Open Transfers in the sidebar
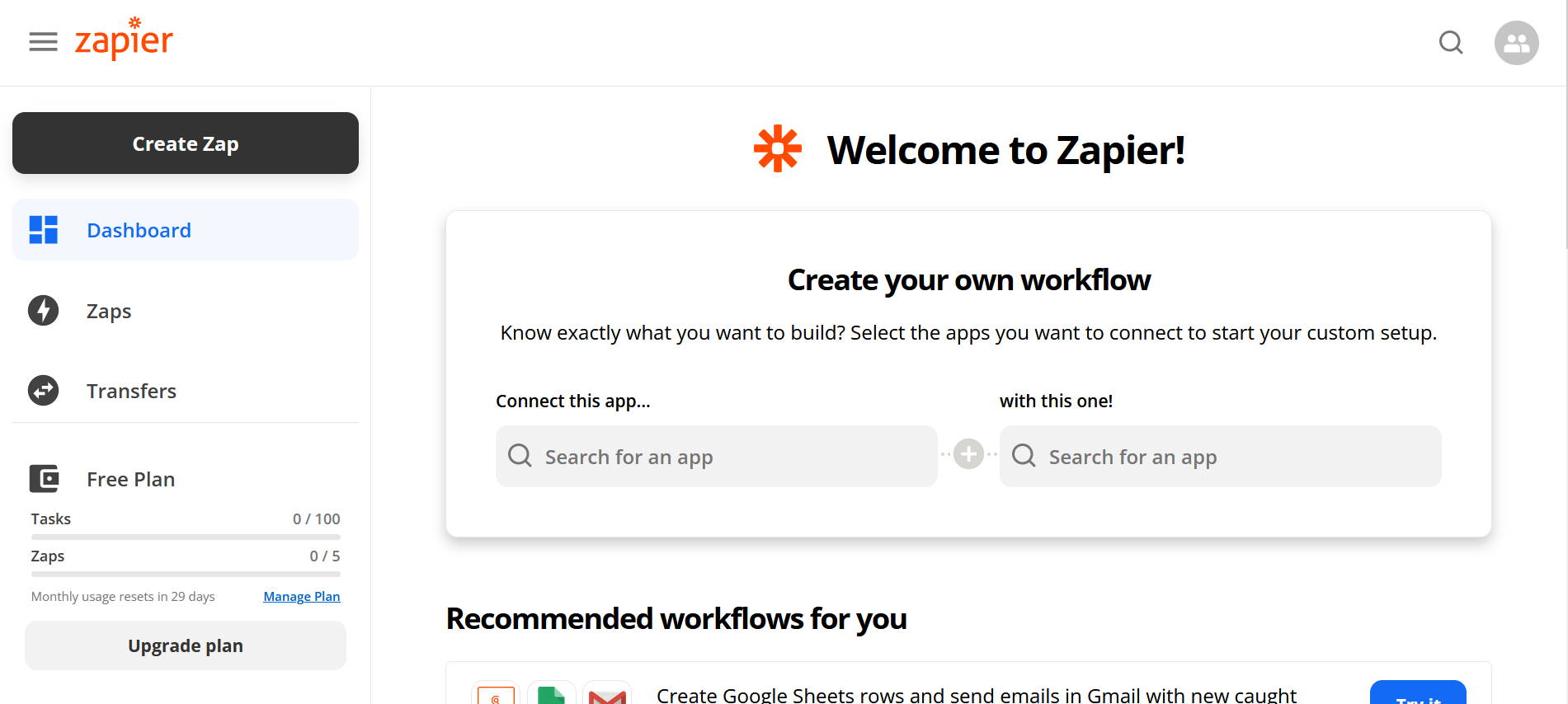The height and width of the screenshot is (704, 1568). [x=131, y=392]
